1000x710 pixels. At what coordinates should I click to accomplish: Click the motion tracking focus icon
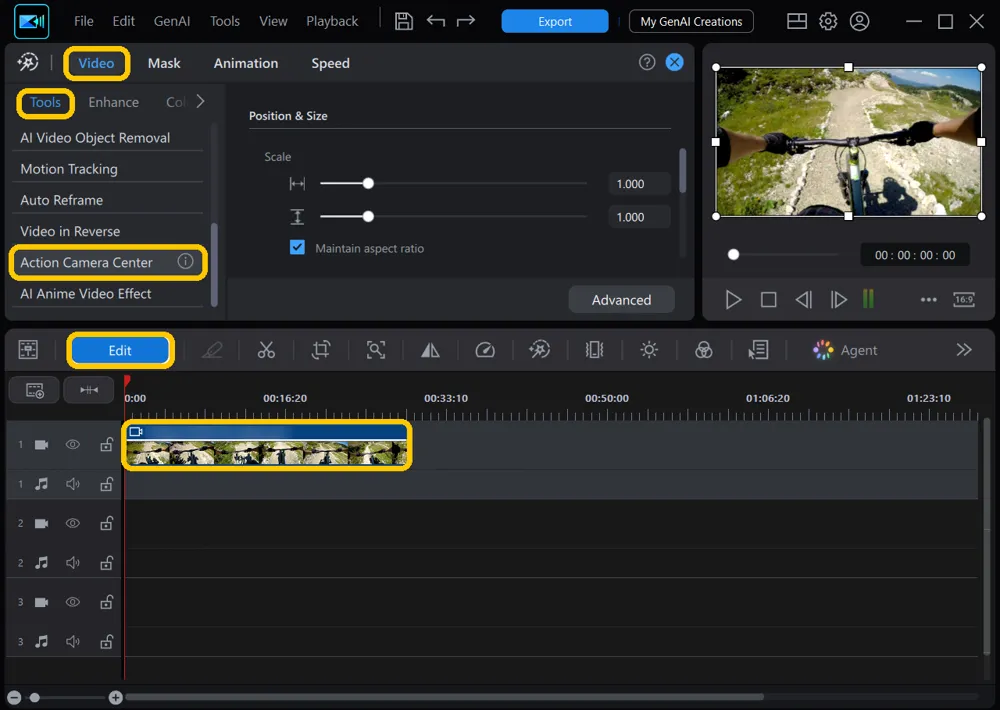coord(376,350)
